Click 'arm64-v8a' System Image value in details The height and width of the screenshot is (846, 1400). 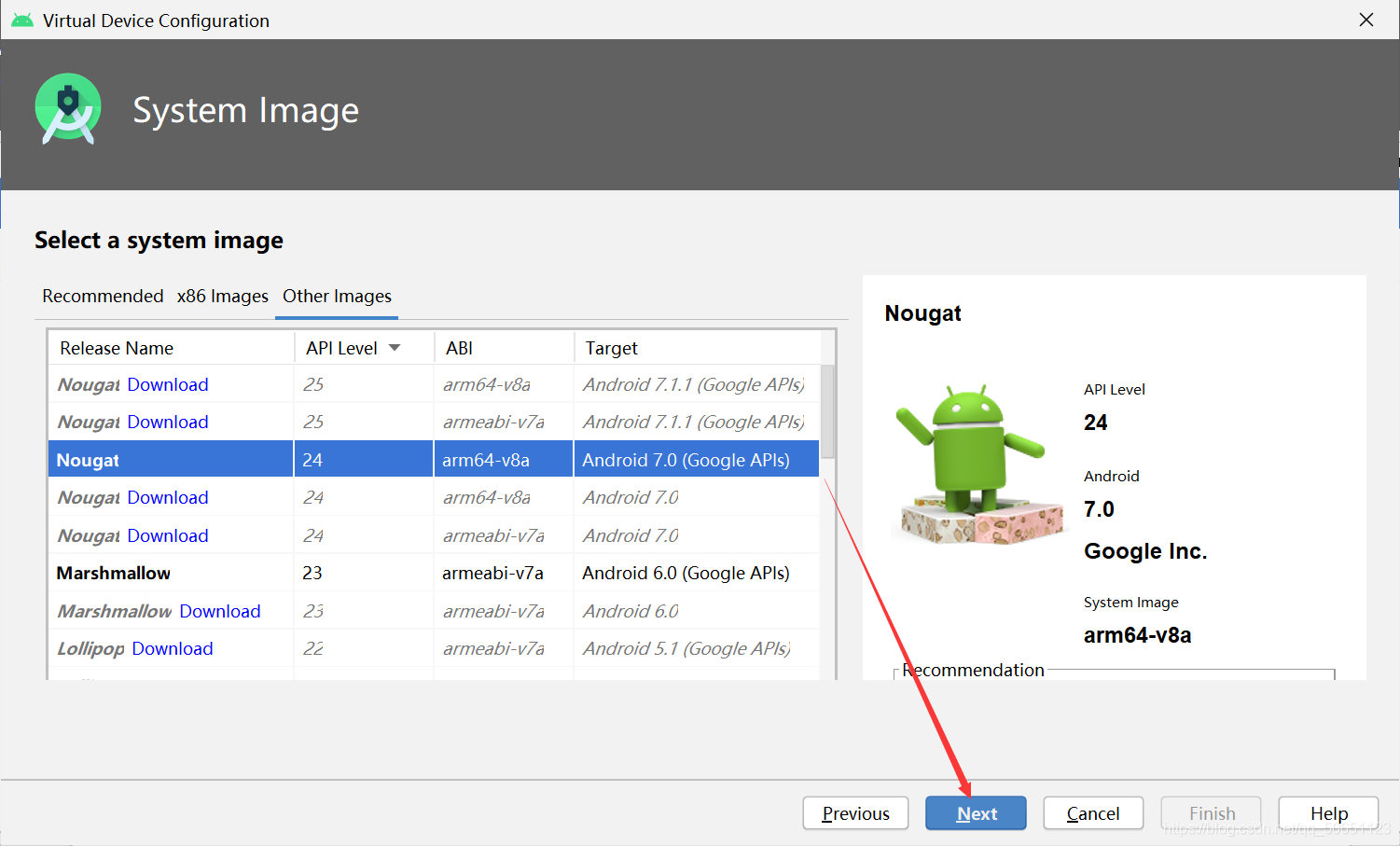(1137, 635)
